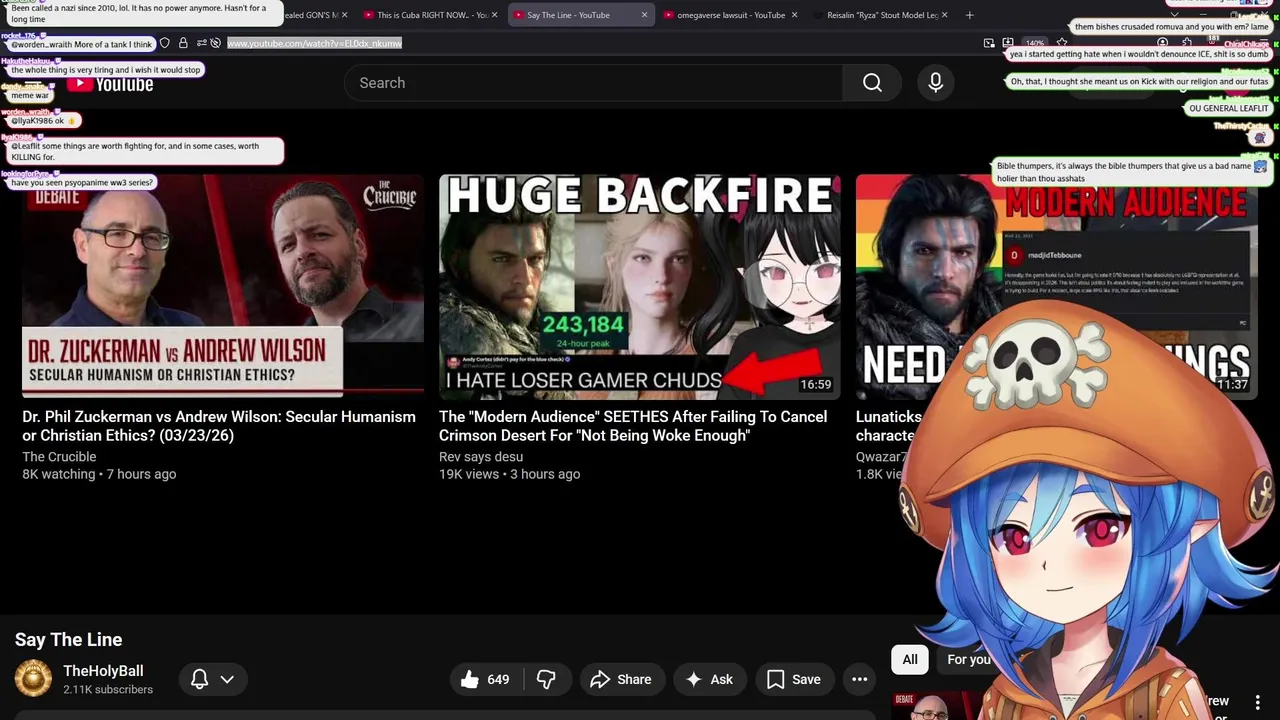Click the "Say The Line" video title
The height and width of the screenshot is (720, 1280).
tap(68, 640)
